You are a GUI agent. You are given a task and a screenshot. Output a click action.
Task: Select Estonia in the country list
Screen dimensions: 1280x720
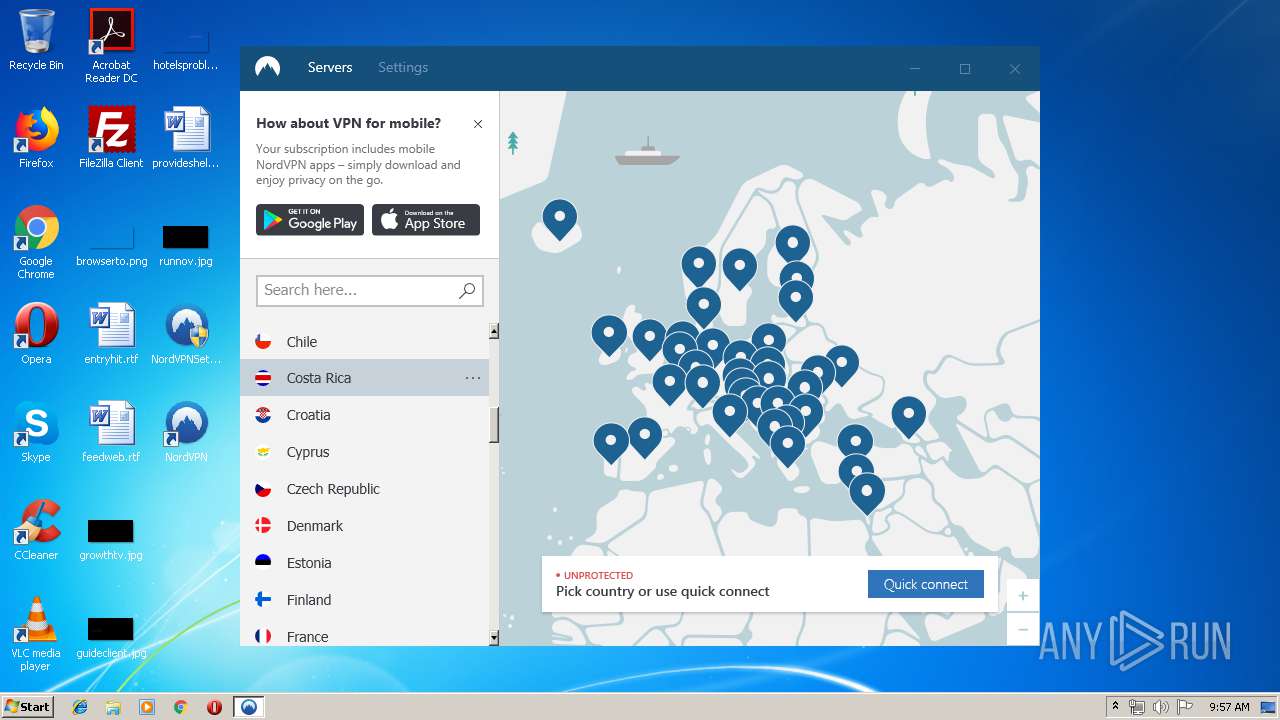[364, 563]
